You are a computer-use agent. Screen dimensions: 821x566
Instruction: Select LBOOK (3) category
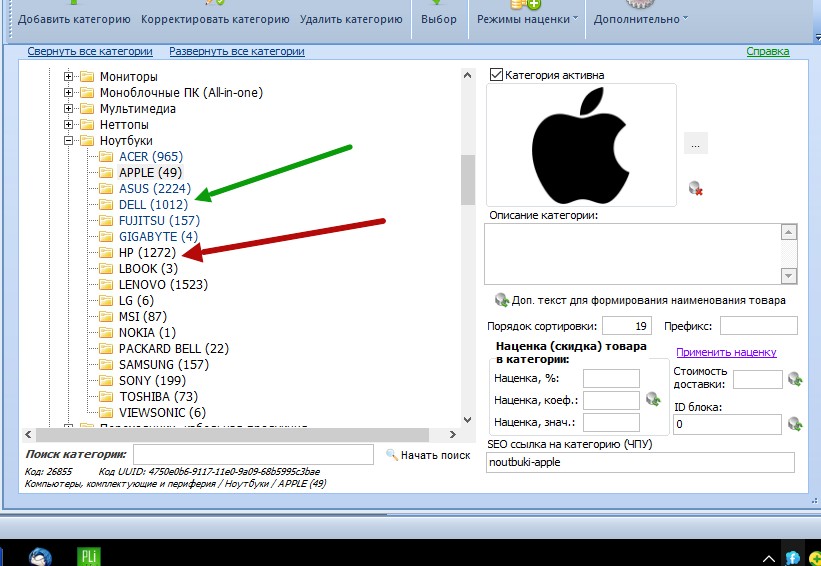click(x=148, y=269)
